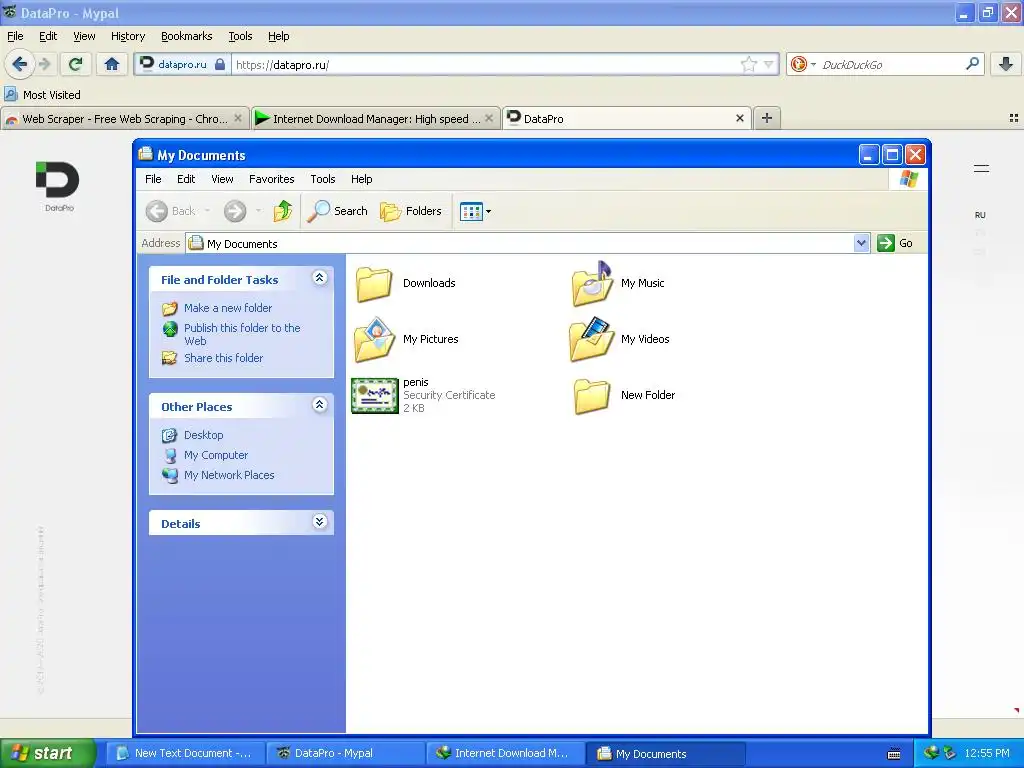The image size is (1024, 768).
Task: Click the site security padlock icon
Action: pos(220,64)
